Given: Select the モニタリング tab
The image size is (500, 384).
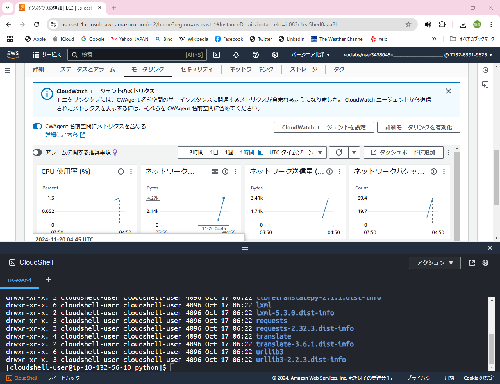Looking at the screenshot, I should coord(148,70).
